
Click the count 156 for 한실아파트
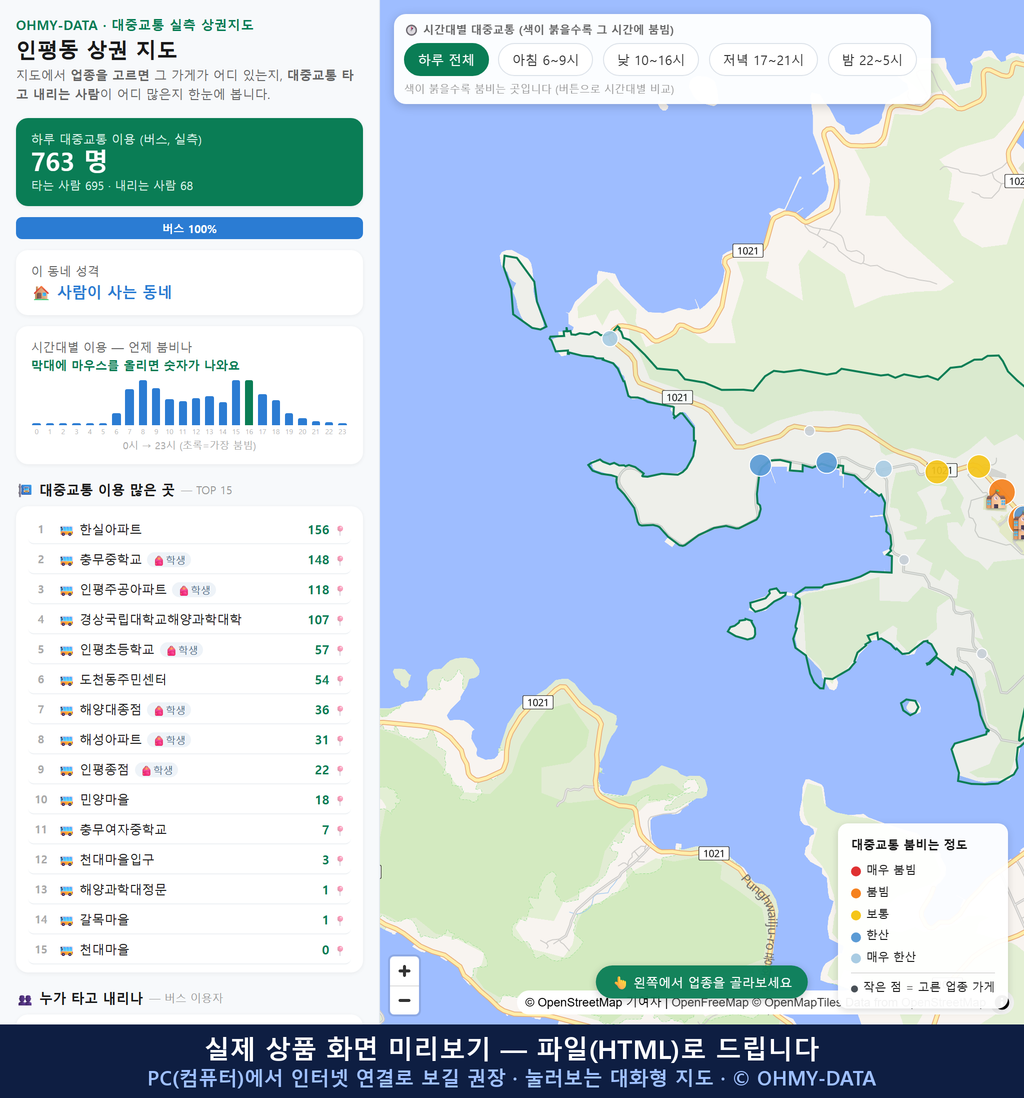tap(318, 530)
